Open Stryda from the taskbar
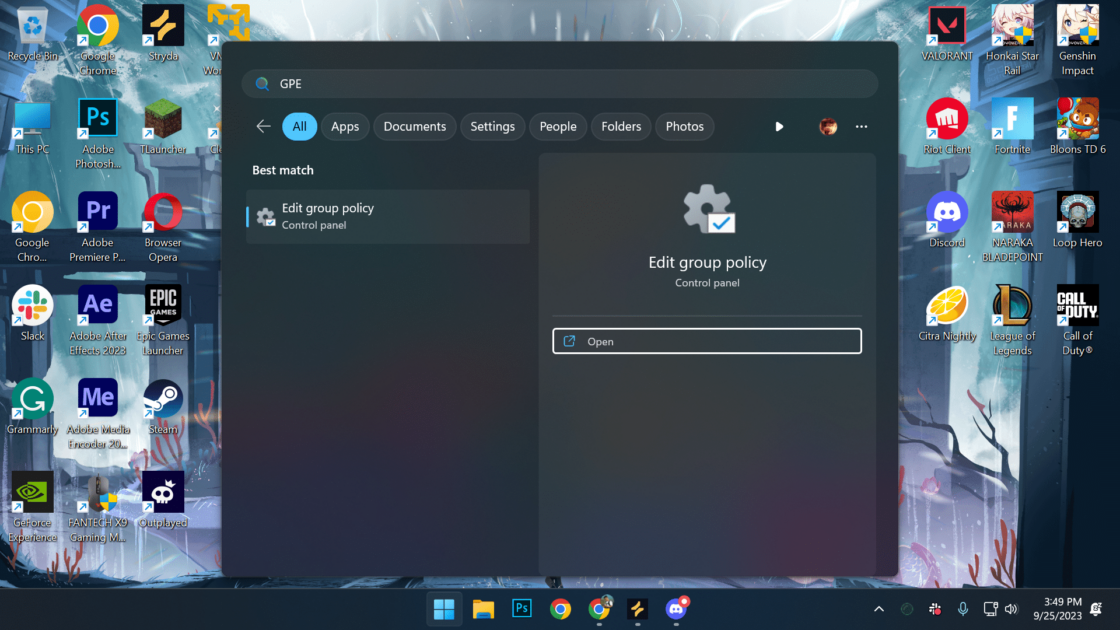Image resolution: width=1120 pixels, height=630 pixels. tap(637, 609)
